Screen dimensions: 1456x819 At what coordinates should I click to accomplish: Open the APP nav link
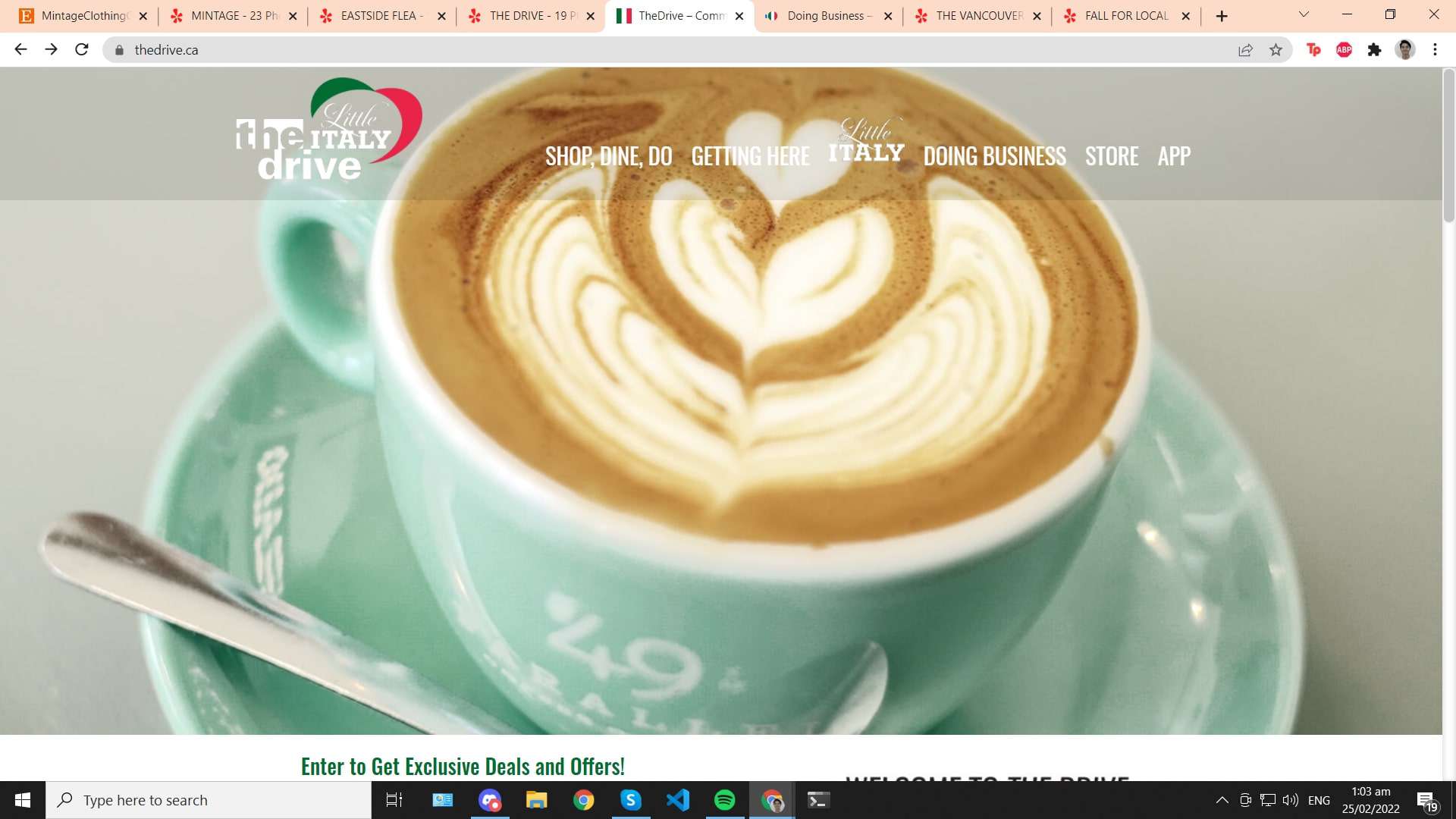point(1174,156)
